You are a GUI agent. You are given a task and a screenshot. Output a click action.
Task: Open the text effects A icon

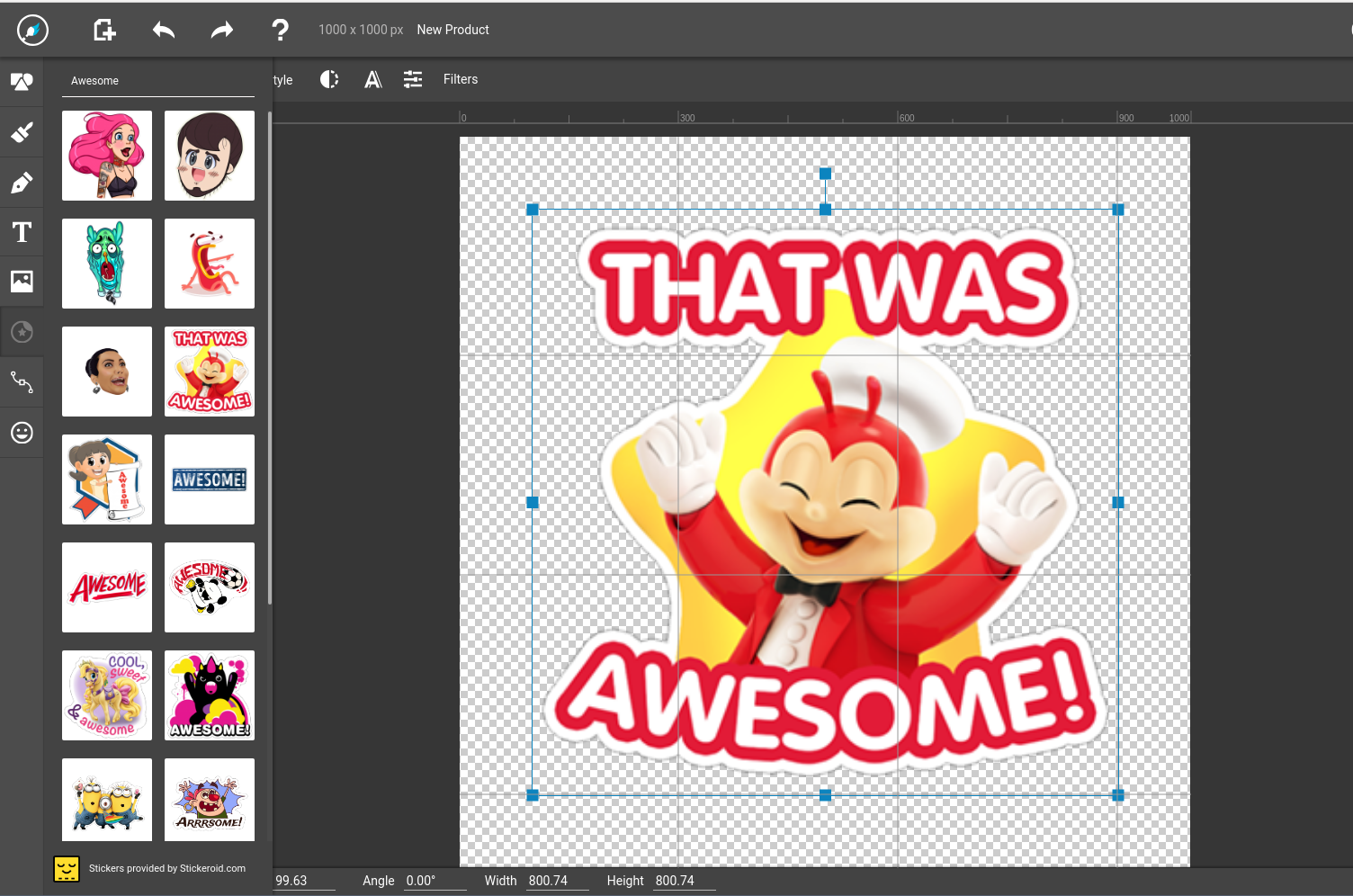(x=372, y=79)
